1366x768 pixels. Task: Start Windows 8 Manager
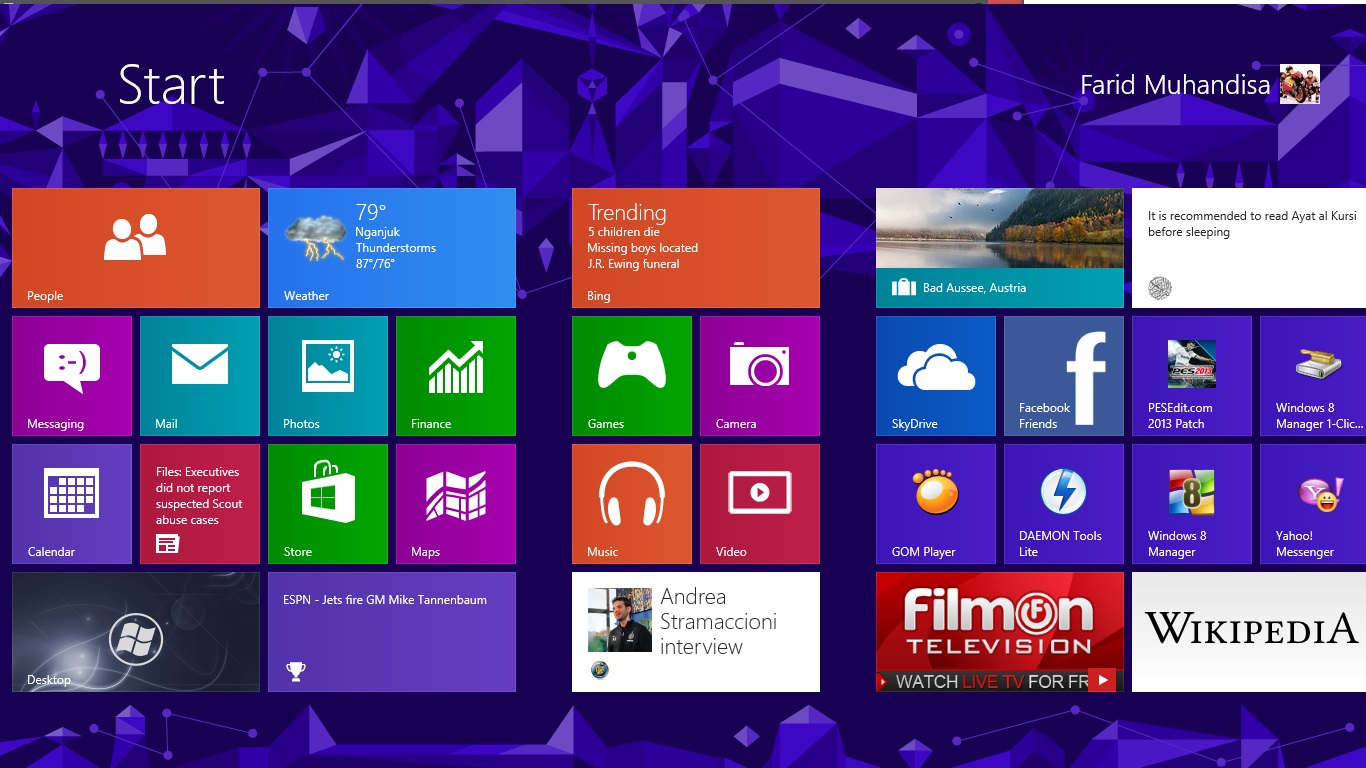[1192, 503]
